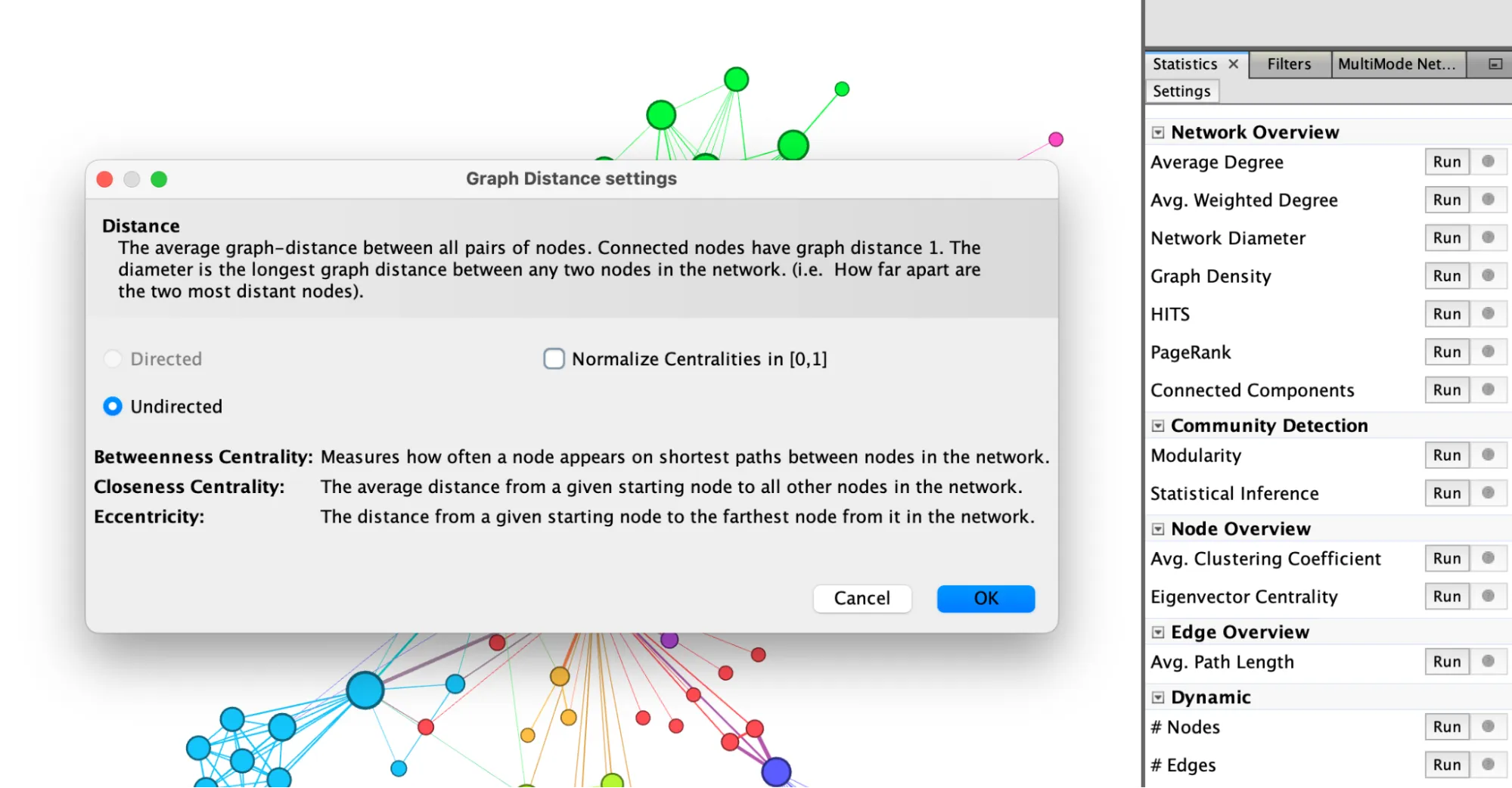
Task: Run the Graph Density statistic
Action: click(x=1446, y=276)
